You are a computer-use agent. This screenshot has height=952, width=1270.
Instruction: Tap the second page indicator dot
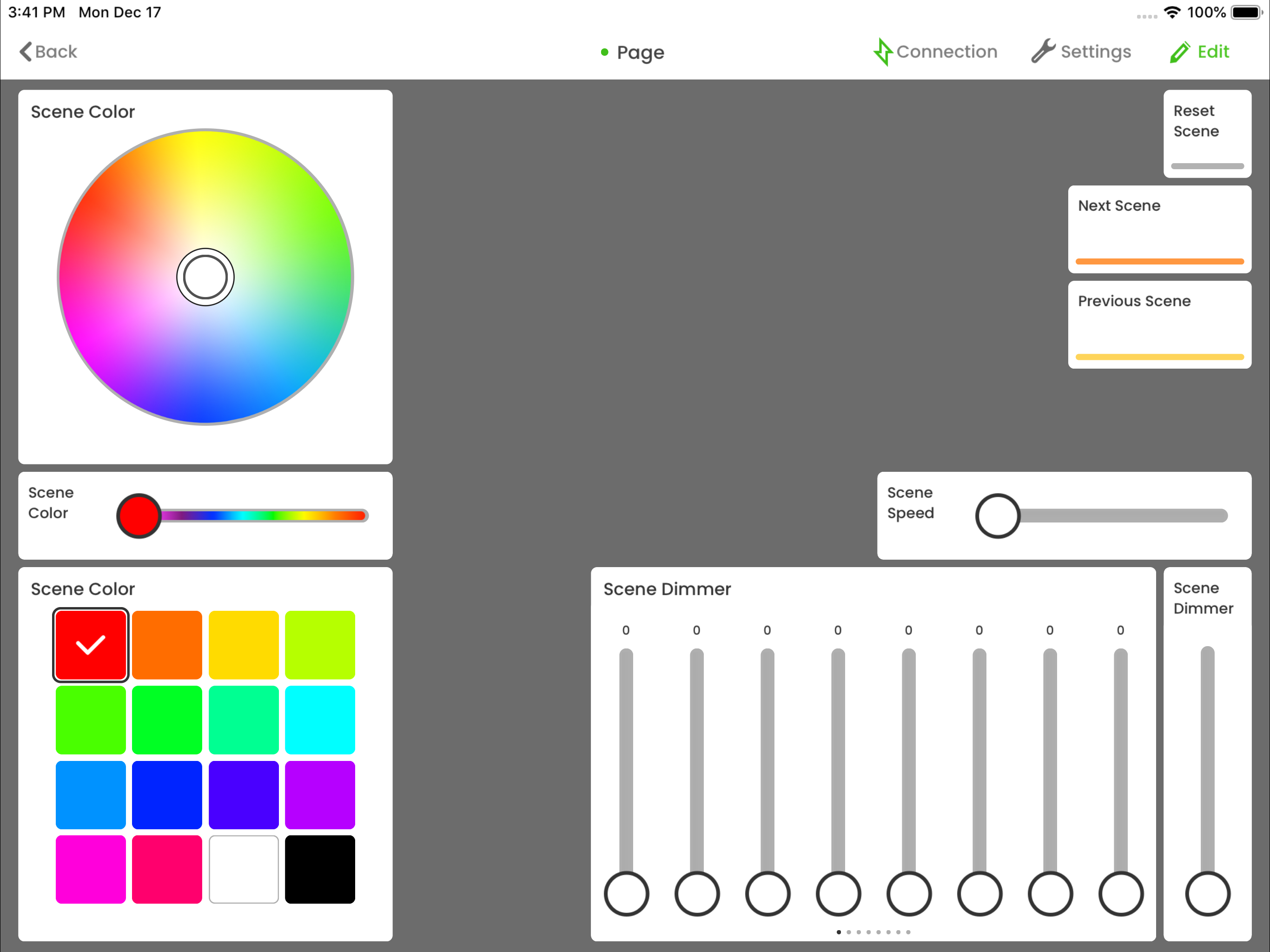848,932
